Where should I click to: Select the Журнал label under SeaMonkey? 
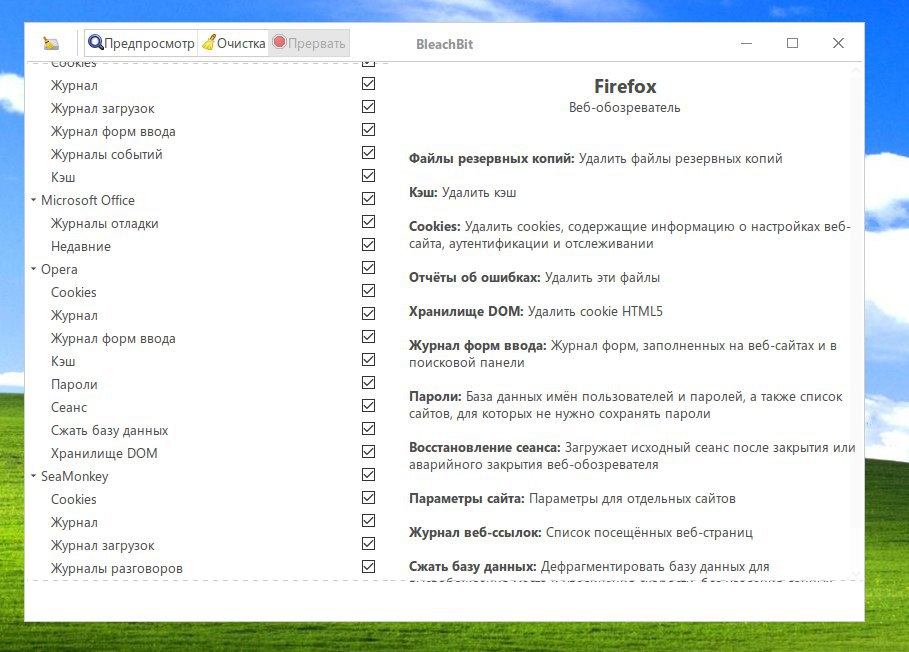[x=74, y=522]
